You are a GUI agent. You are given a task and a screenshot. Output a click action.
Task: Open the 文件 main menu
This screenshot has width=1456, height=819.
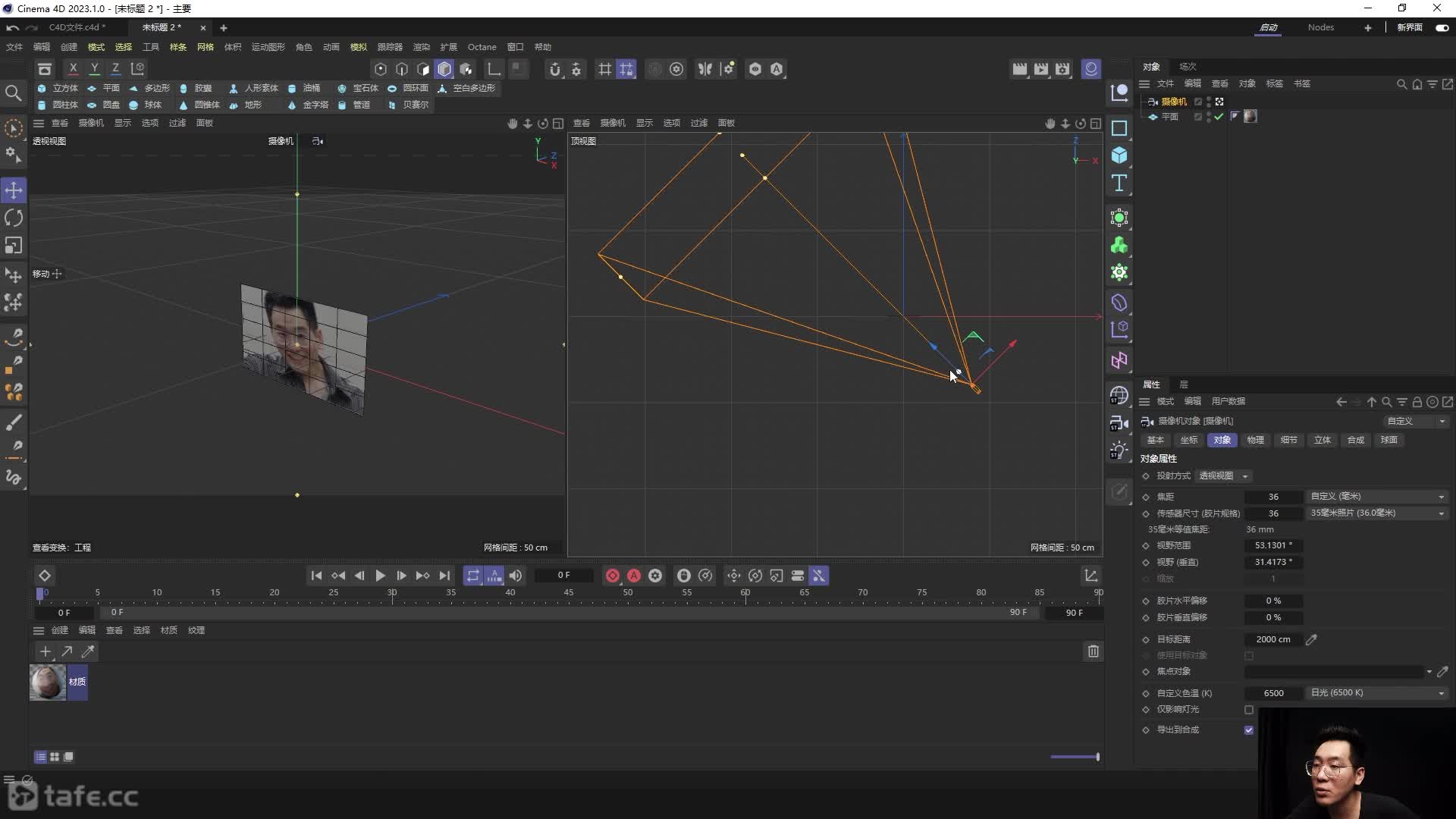click(x=14, y=47)
